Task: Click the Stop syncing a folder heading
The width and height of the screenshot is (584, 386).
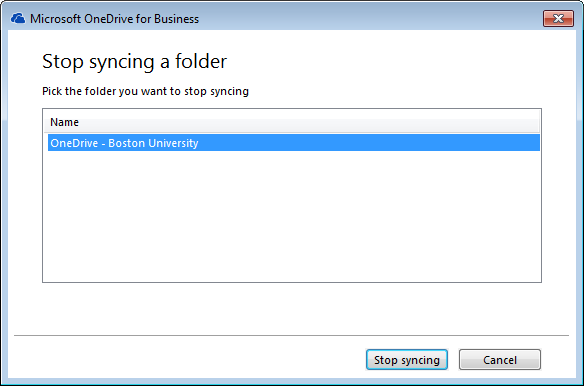Action: click(134, 61)
